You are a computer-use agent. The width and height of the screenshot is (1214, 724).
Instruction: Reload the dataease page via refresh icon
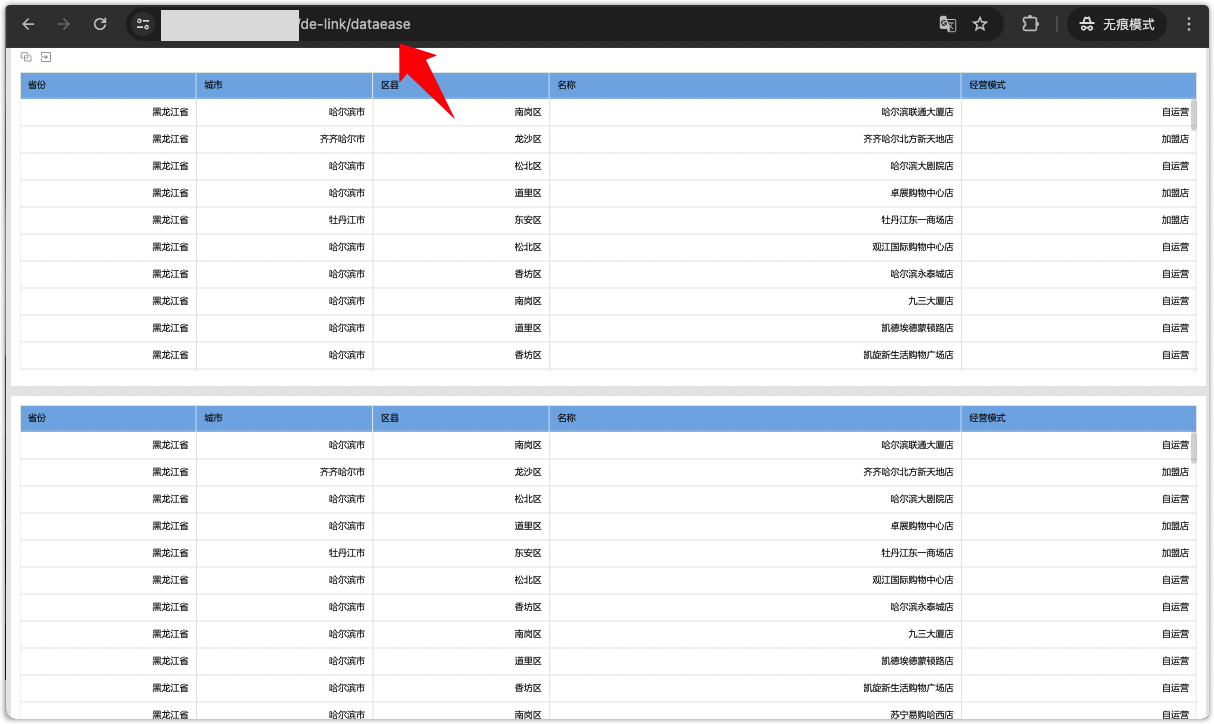pyautogui.click(x=99, y=24)
